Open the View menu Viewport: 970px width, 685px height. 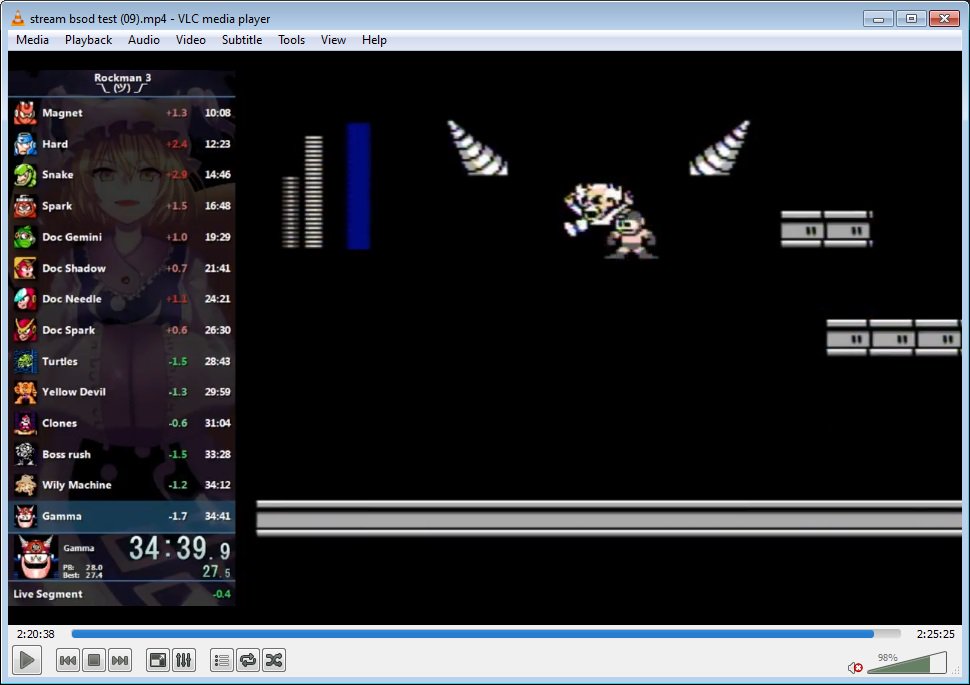coord(333,40)
